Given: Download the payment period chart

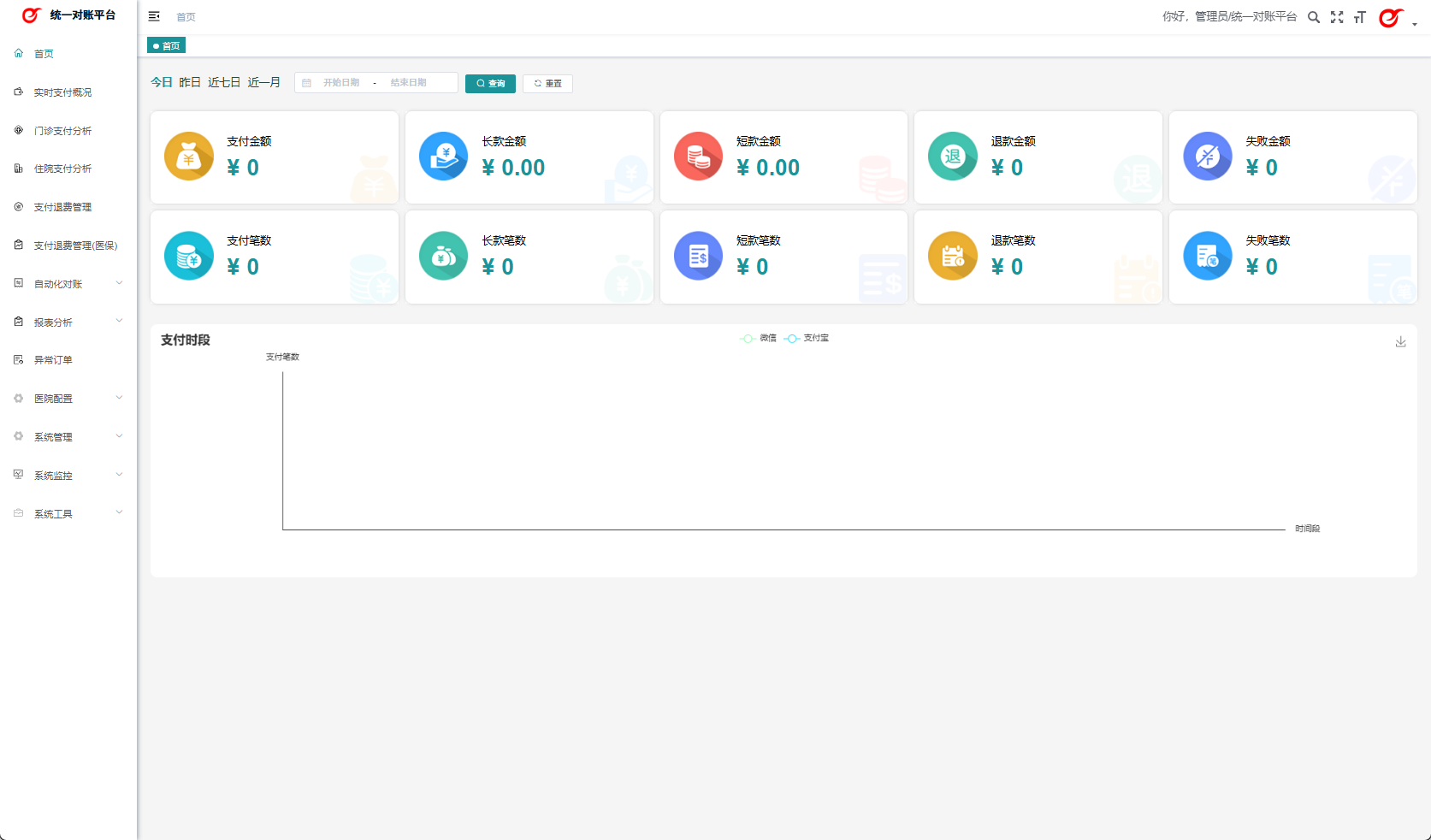Looking at the screenshot, I should [x=1400, y=342].
